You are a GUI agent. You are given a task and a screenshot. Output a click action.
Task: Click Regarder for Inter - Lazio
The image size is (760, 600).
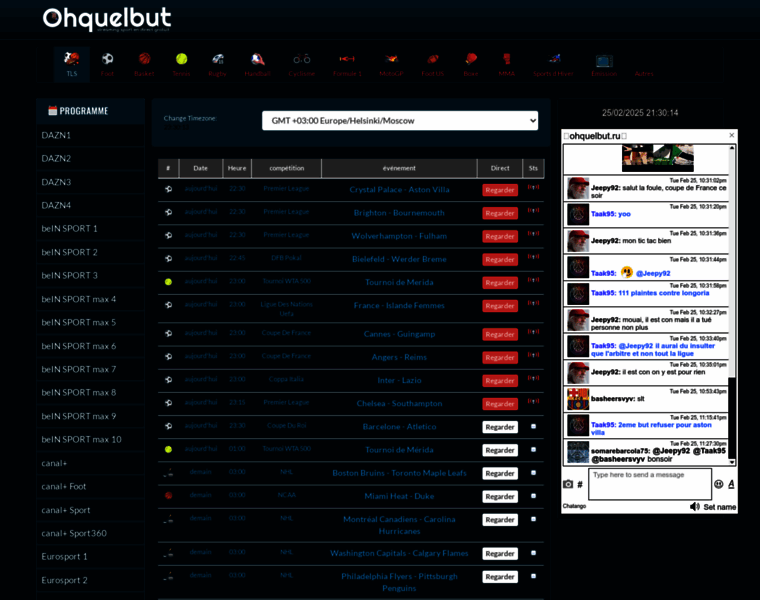point(500,380)
